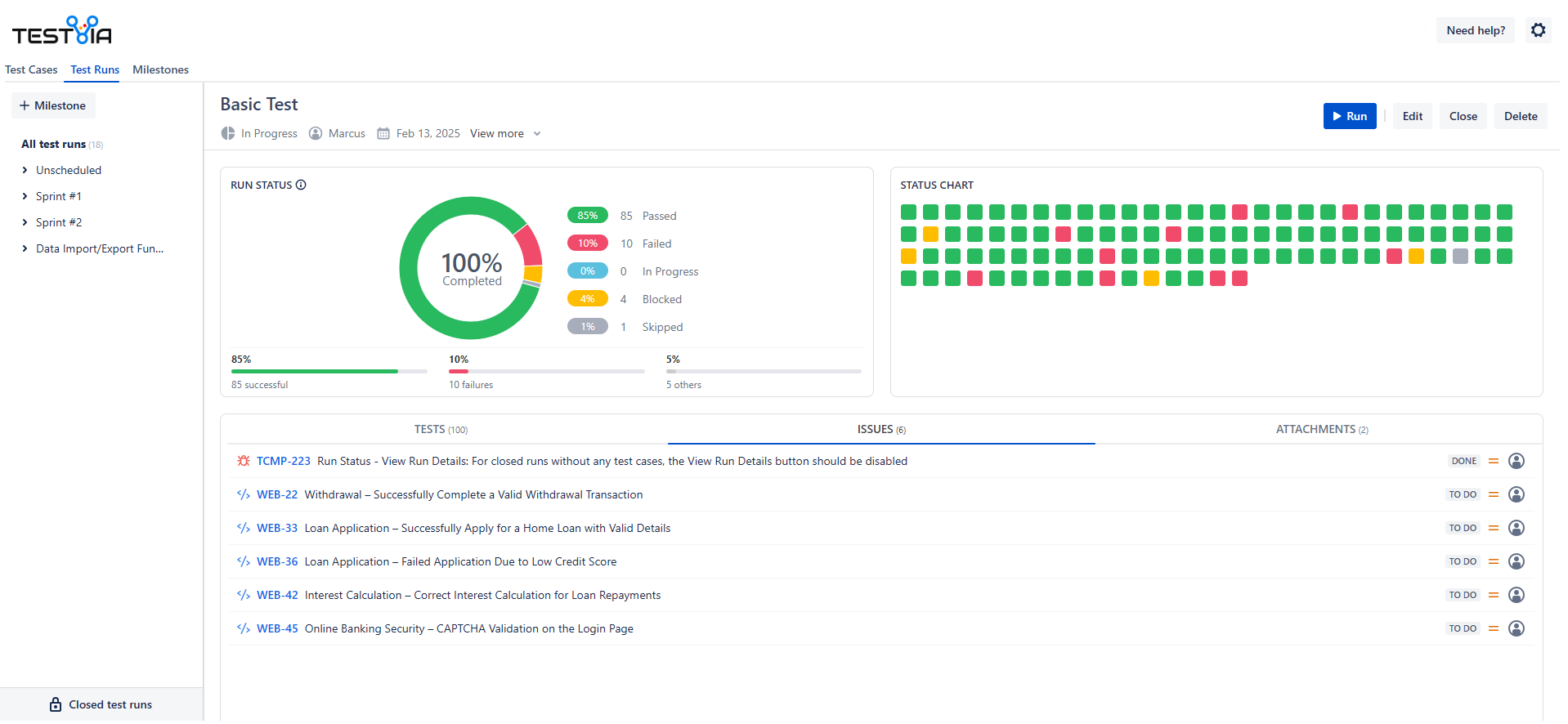Image resolution: width=1568 pixels, height=724 pixels.
Task: Open the WEB-42 issue link
Action: pyautogui.click(x=277, y=595)
